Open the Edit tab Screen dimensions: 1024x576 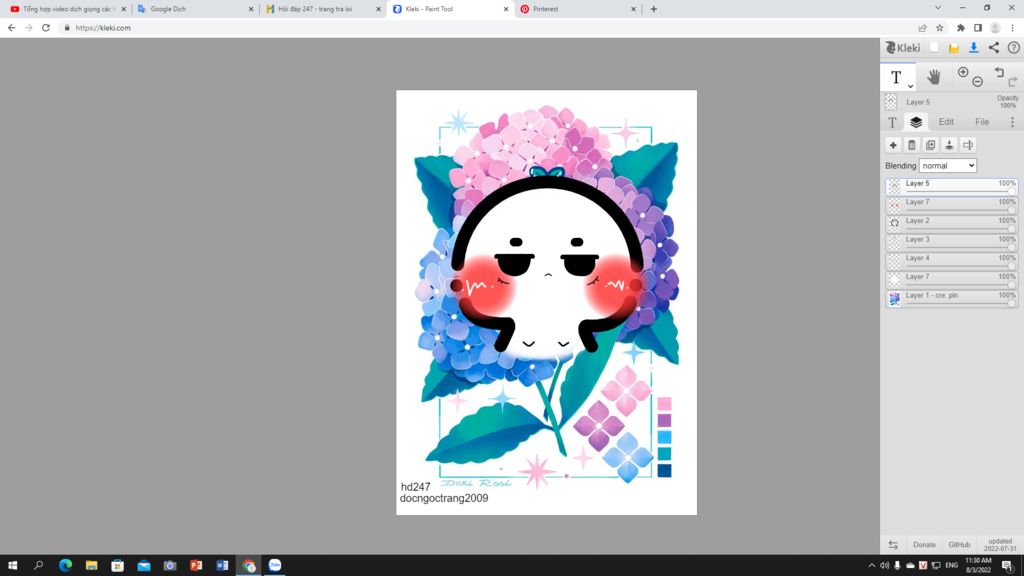[946, 122]
